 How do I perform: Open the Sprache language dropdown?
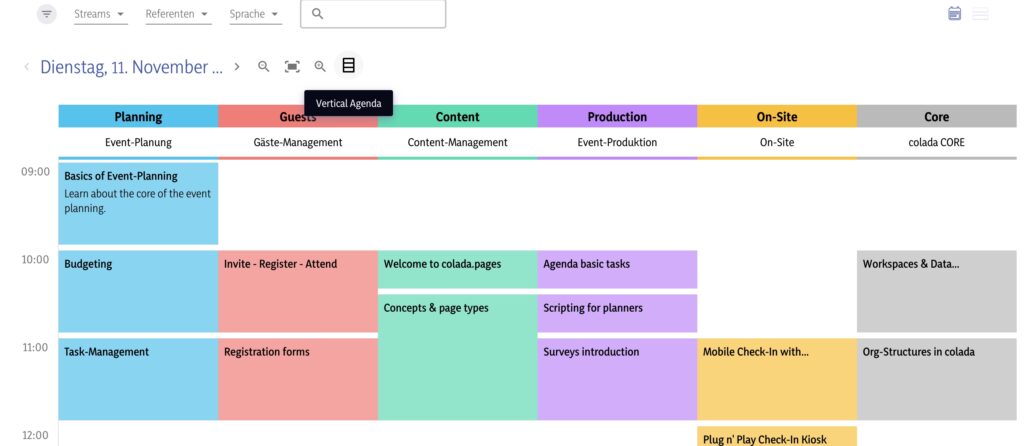(x=255, y=14)
